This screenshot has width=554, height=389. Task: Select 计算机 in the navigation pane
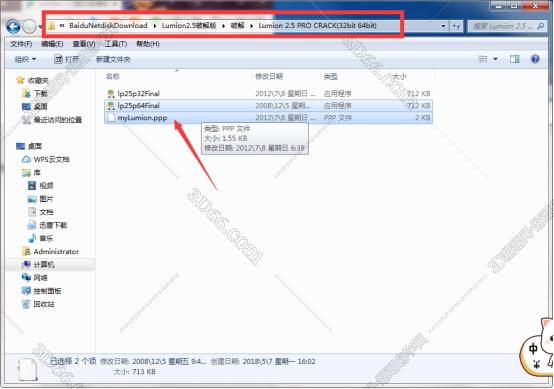point(44,265)
